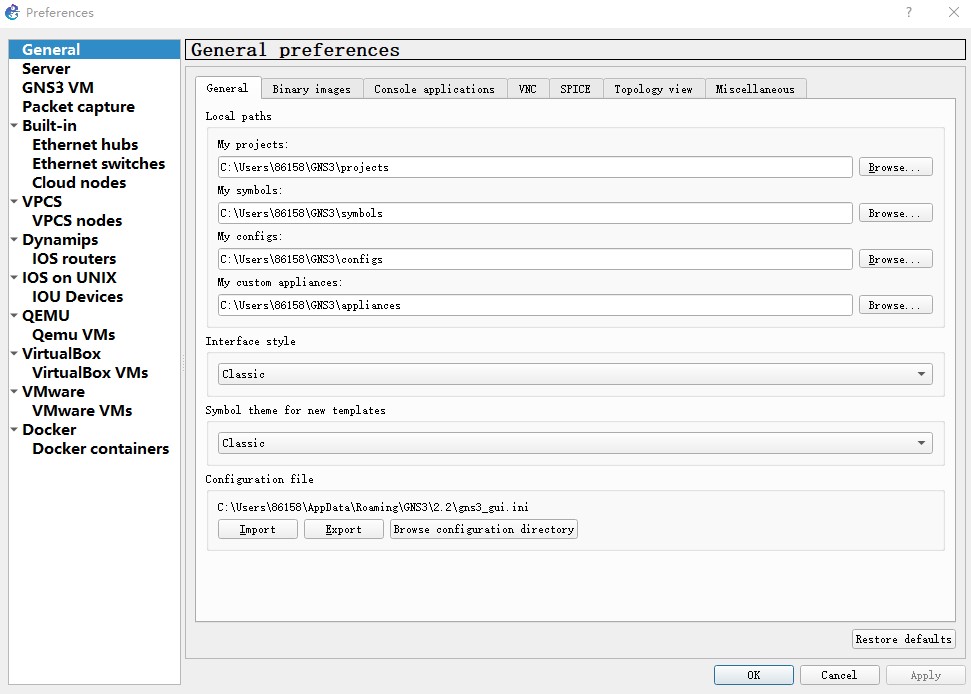Click the My custom appliances path field
Viewport: 971px width, 694px height.
(x=535, y=305)
